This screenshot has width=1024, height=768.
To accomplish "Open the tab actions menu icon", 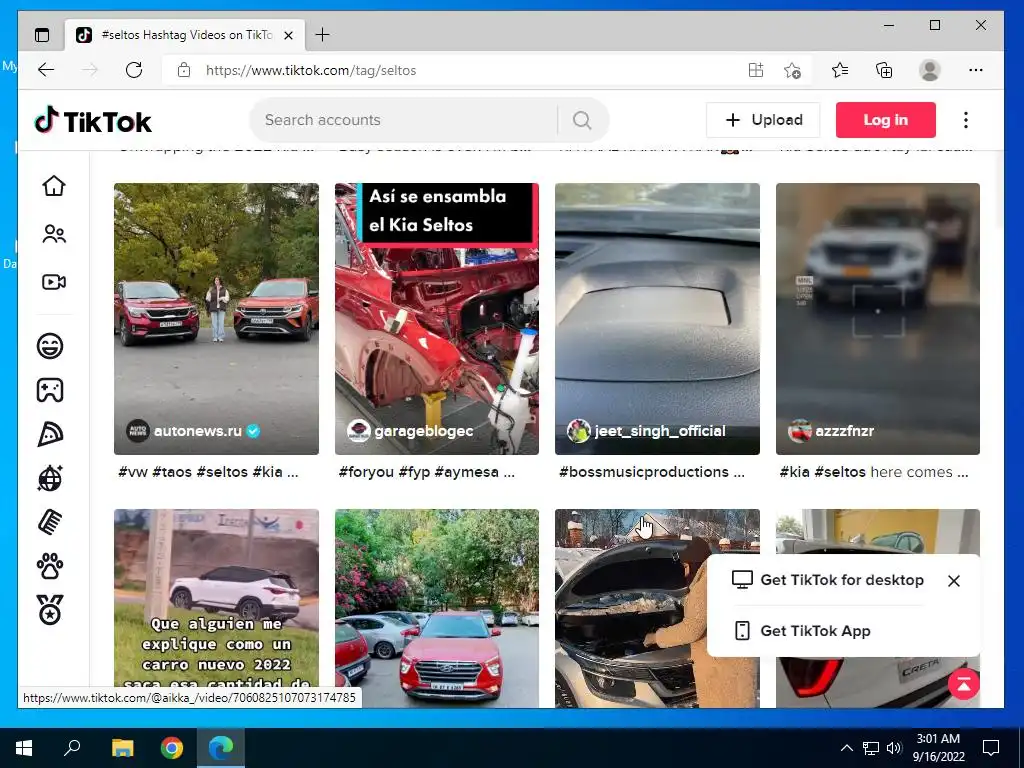I will click(42, 35).
